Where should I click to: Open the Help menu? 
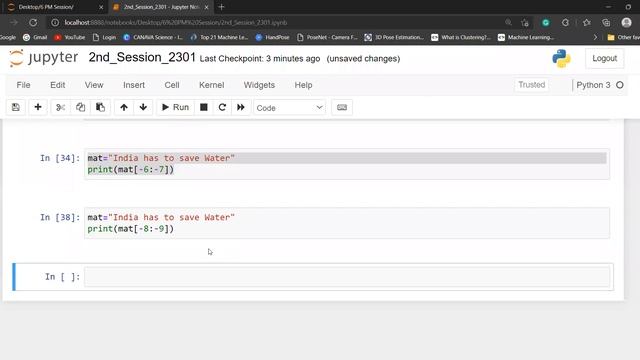[x=303, y=85]
